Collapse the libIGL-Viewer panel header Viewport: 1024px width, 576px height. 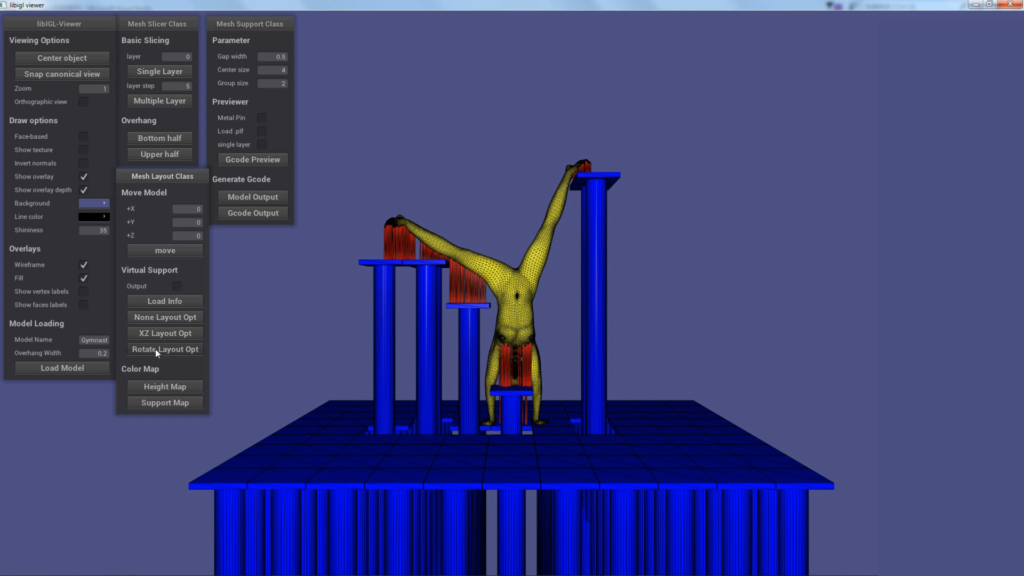point(59,24)
